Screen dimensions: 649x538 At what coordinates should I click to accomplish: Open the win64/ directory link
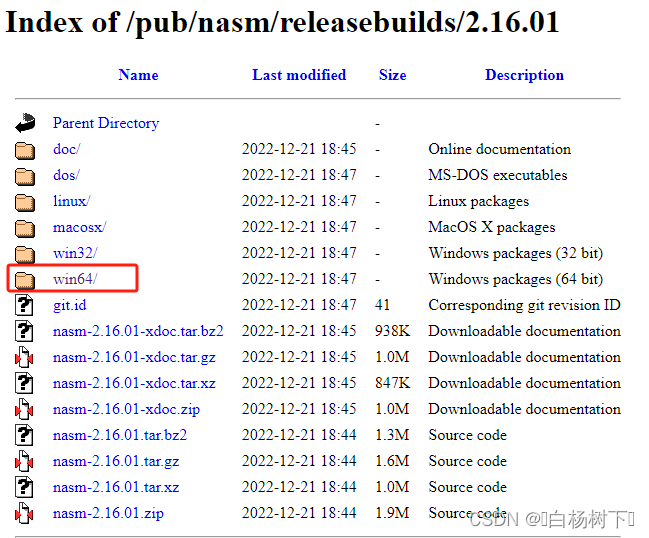point(75,279)
